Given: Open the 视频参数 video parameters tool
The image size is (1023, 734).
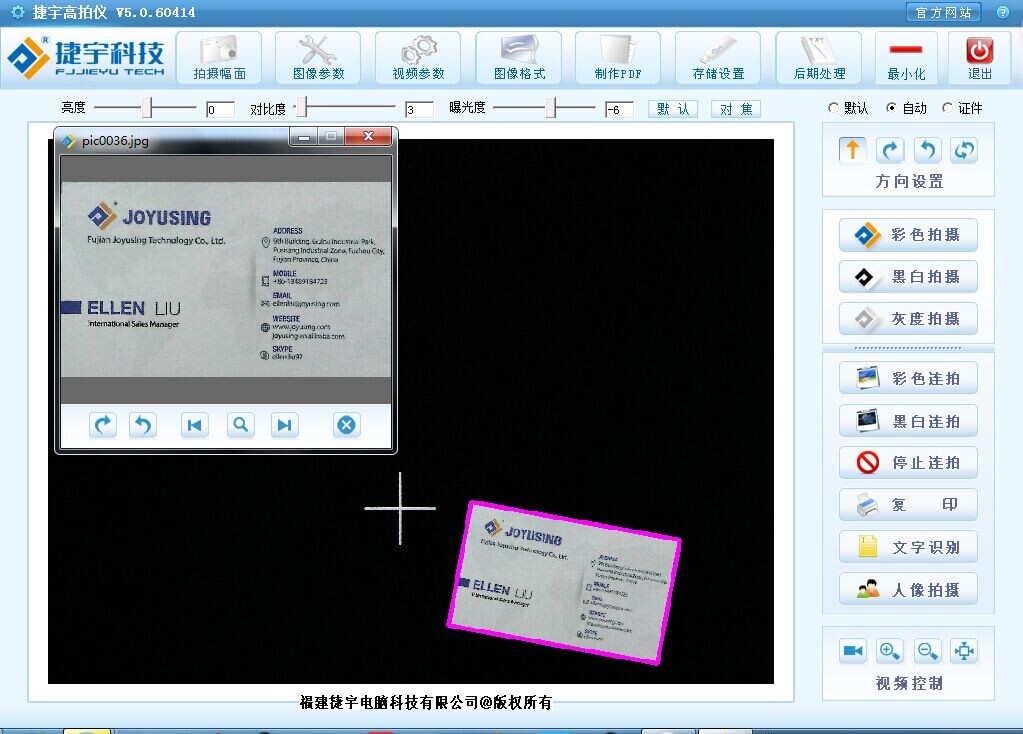Looking at the screenshot, I should (x=418, y=58).
